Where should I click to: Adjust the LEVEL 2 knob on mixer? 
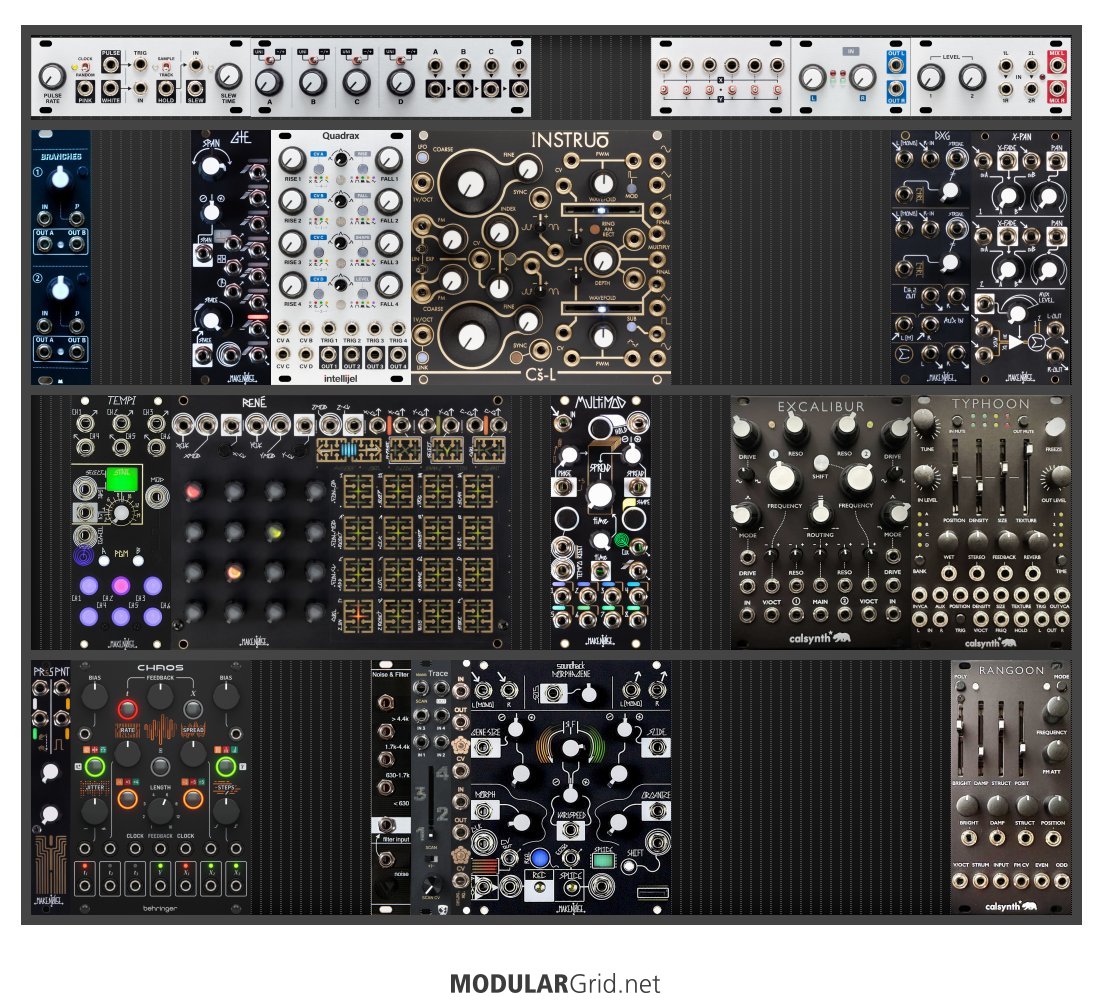click(972, 77)
